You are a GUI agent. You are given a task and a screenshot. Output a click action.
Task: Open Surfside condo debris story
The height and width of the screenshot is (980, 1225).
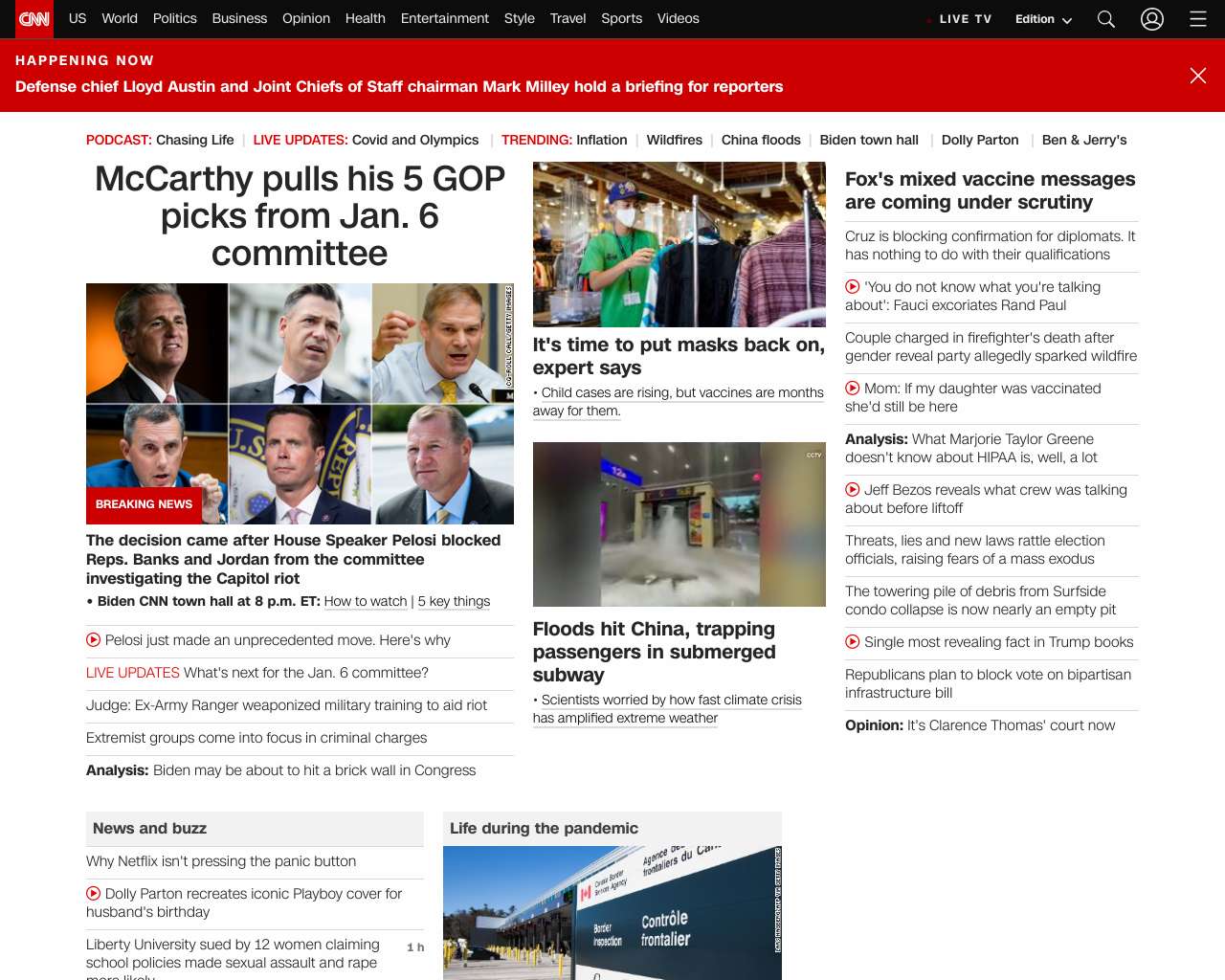pyautogui.click(x=981, y=600)
